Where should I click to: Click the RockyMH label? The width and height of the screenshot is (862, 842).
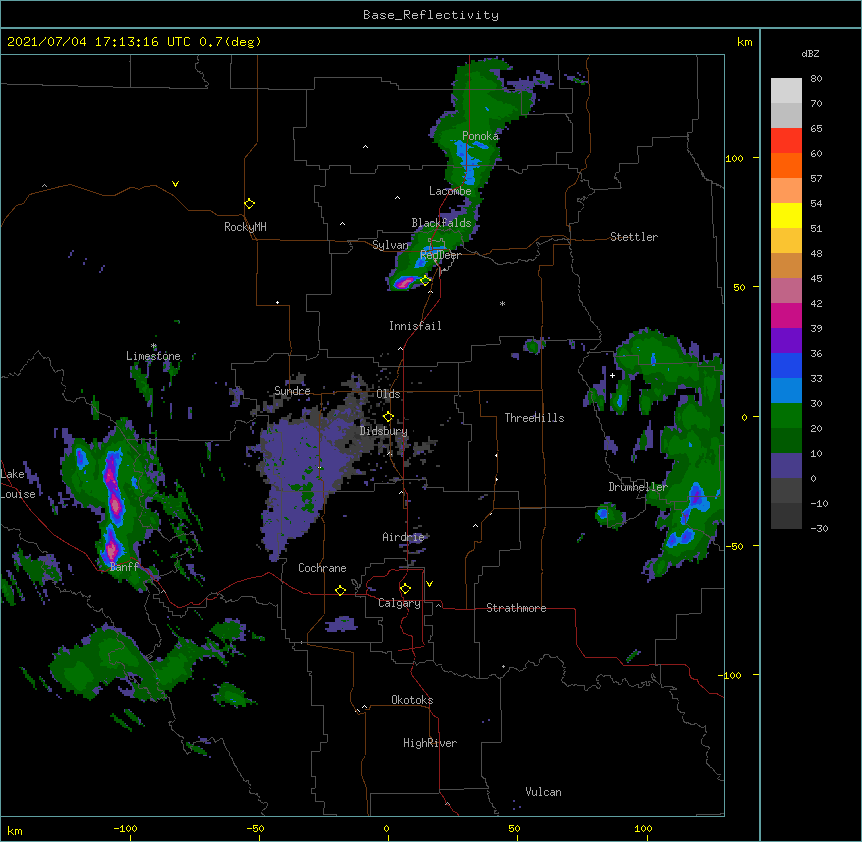pyautogui.click(x=245, y=226)
